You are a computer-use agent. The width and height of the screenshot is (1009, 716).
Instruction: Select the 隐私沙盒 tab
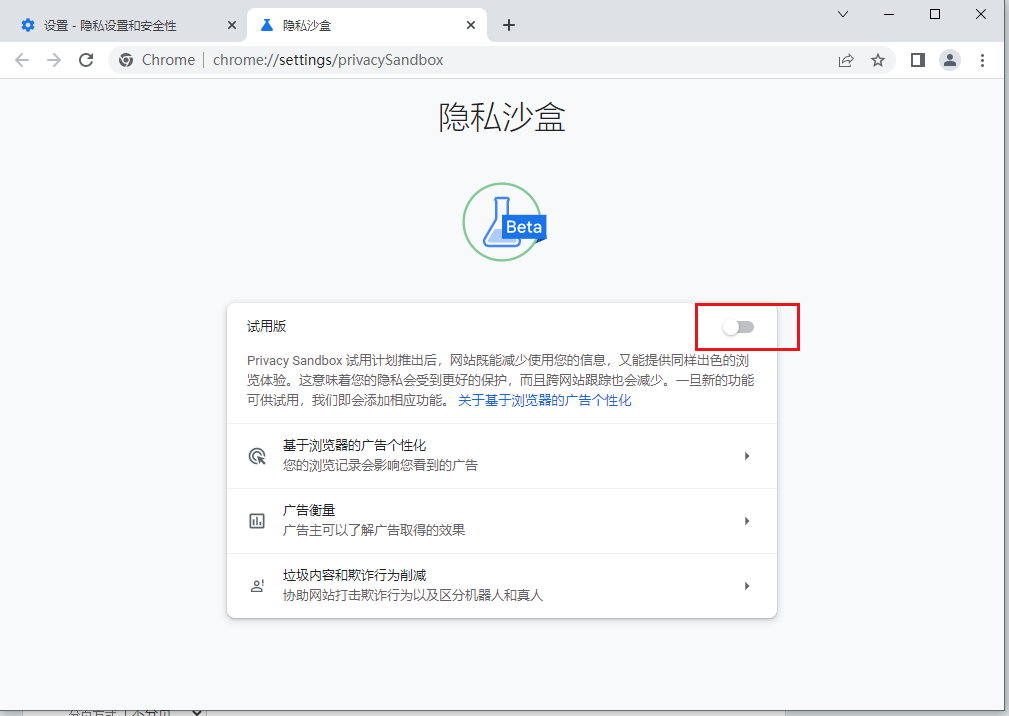367,25
